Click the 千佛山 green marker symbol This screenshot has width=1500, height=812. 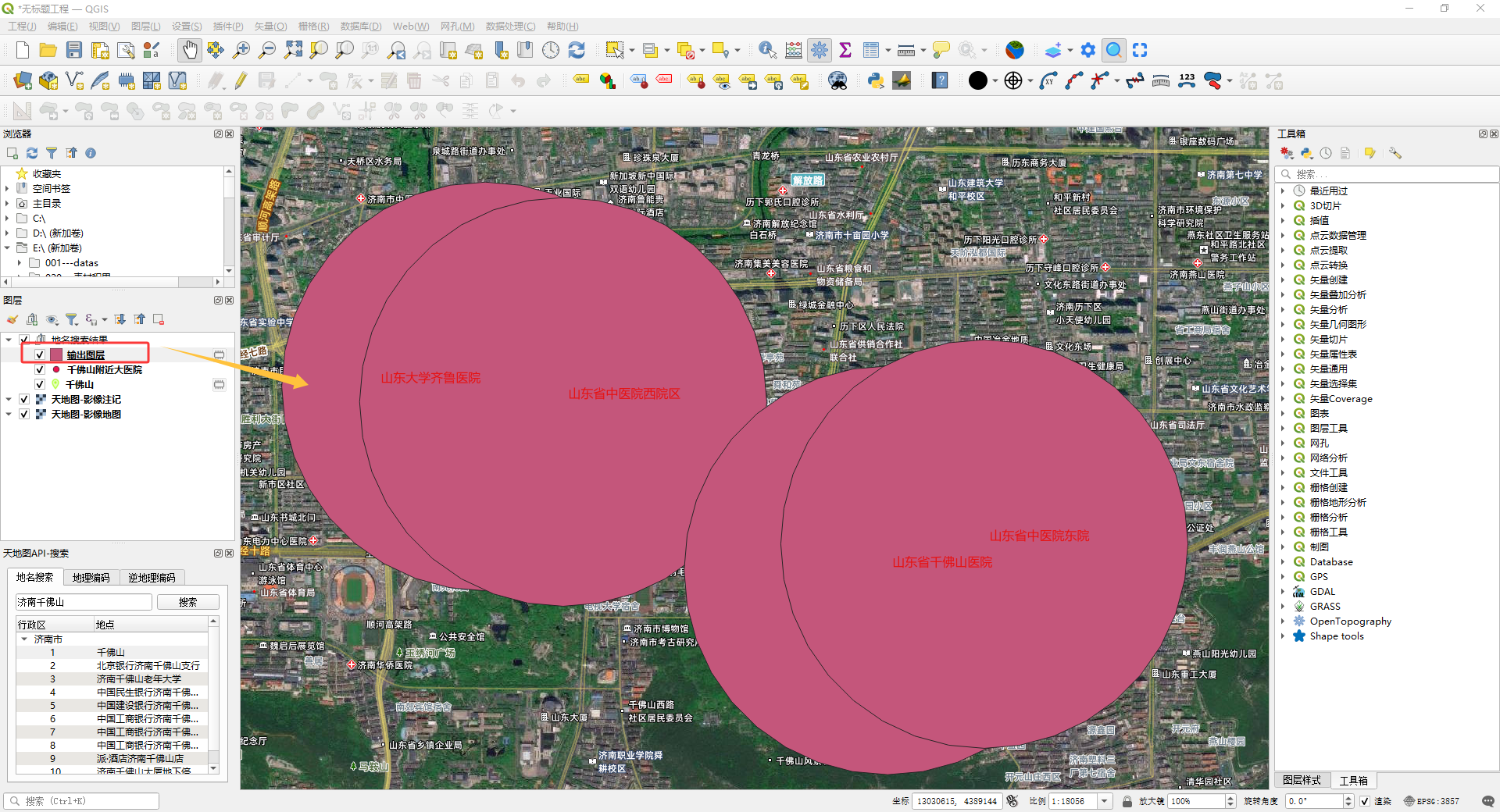[55, 384]
